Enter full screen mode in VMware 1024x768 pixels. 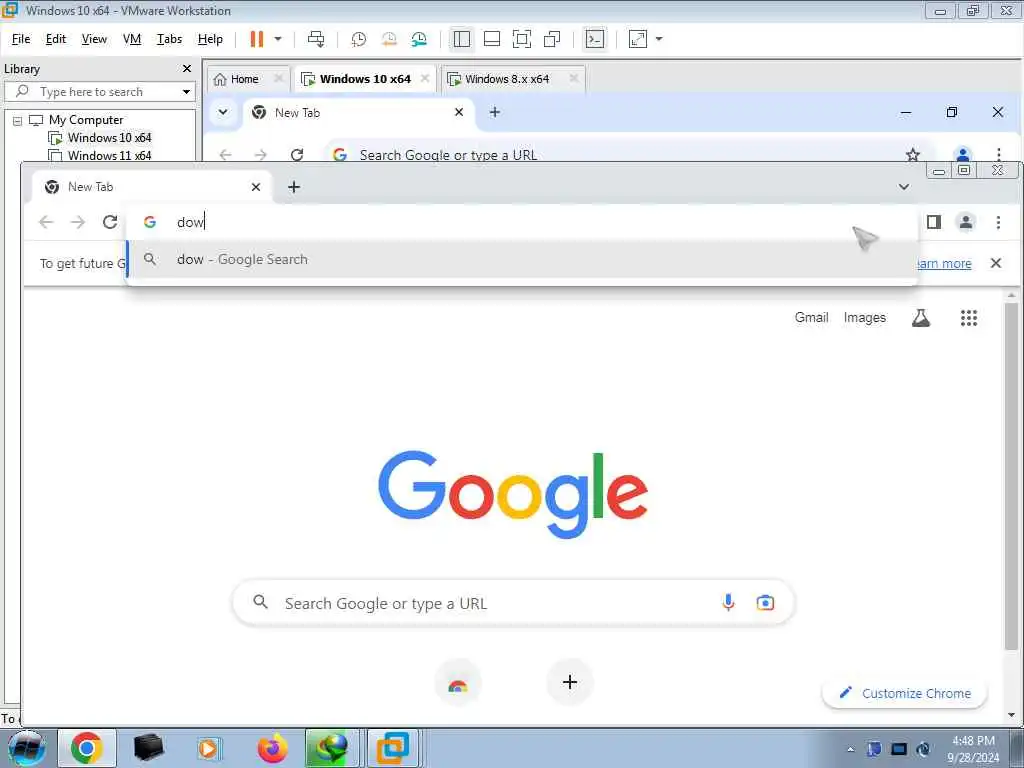point(522,39)
